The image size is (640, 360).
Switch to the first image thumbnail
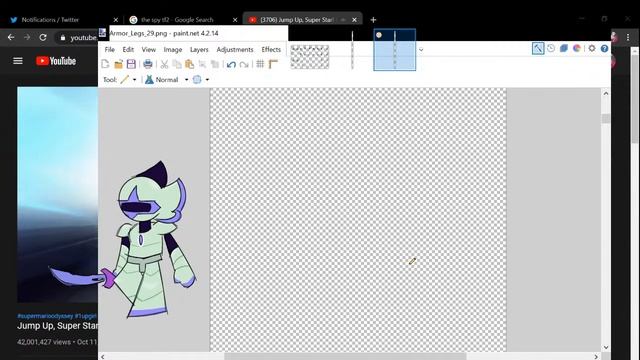[x=309, y=57]
